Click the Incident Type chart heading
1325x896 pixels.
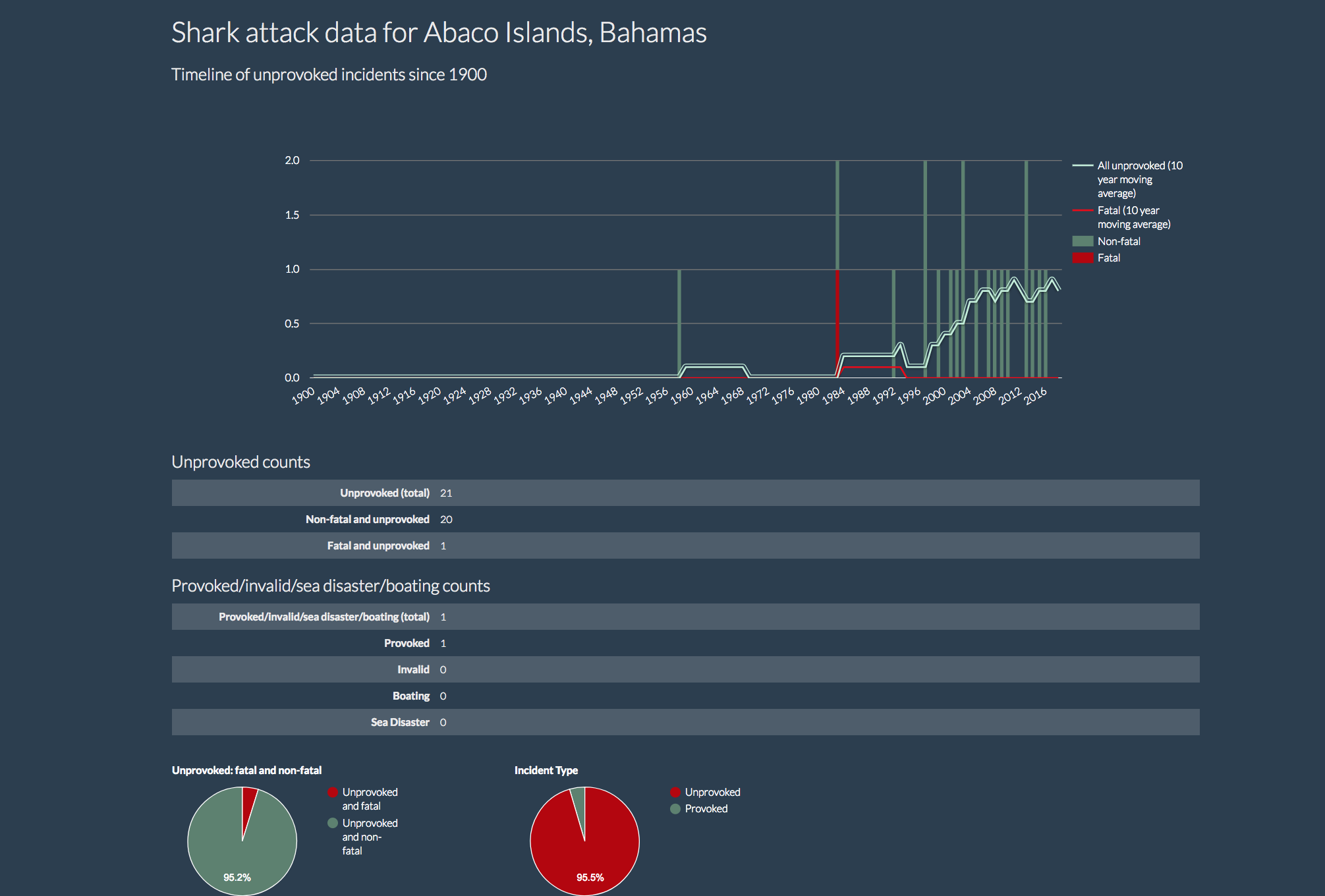[x=546, y=770]
